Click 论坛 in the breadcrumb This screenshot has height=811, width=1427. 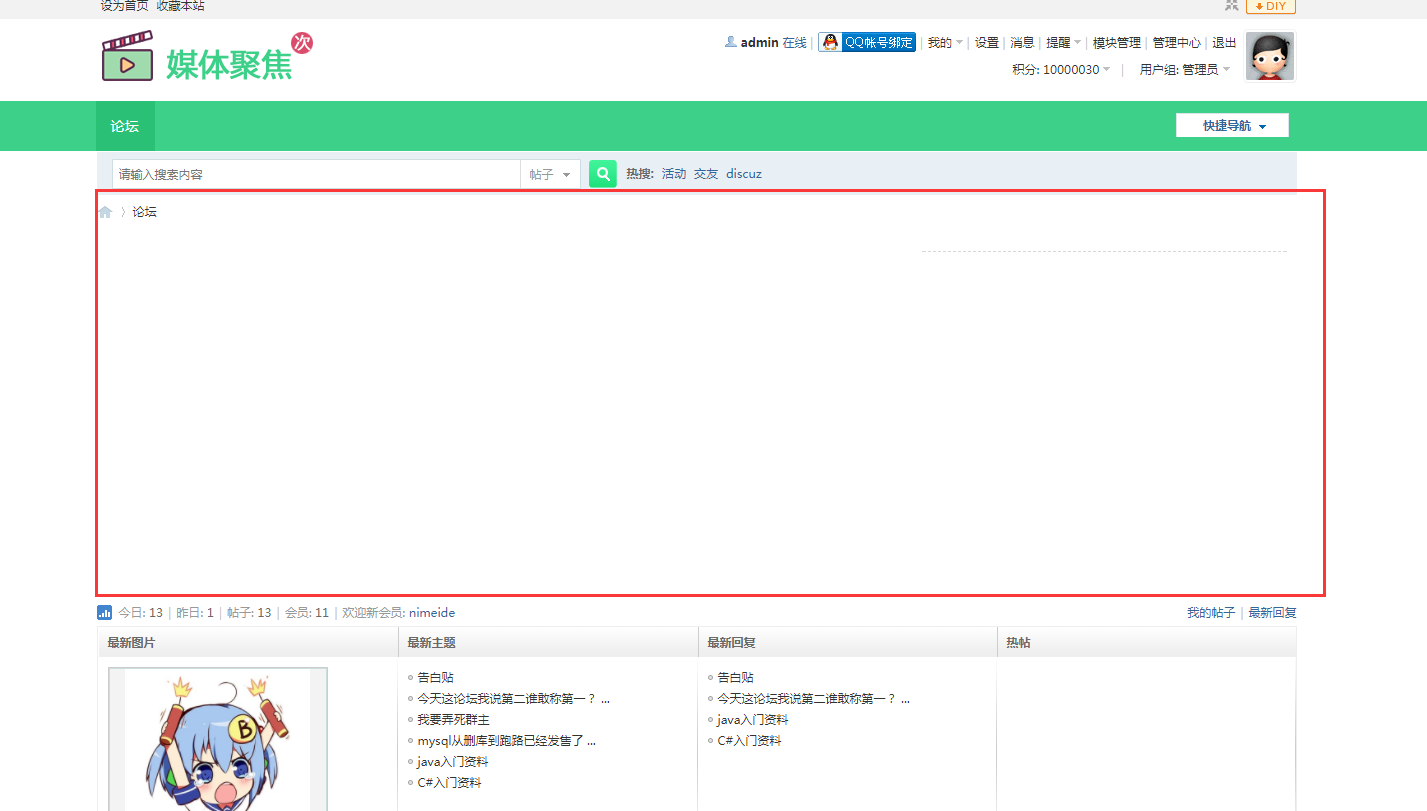click(145, 212)
